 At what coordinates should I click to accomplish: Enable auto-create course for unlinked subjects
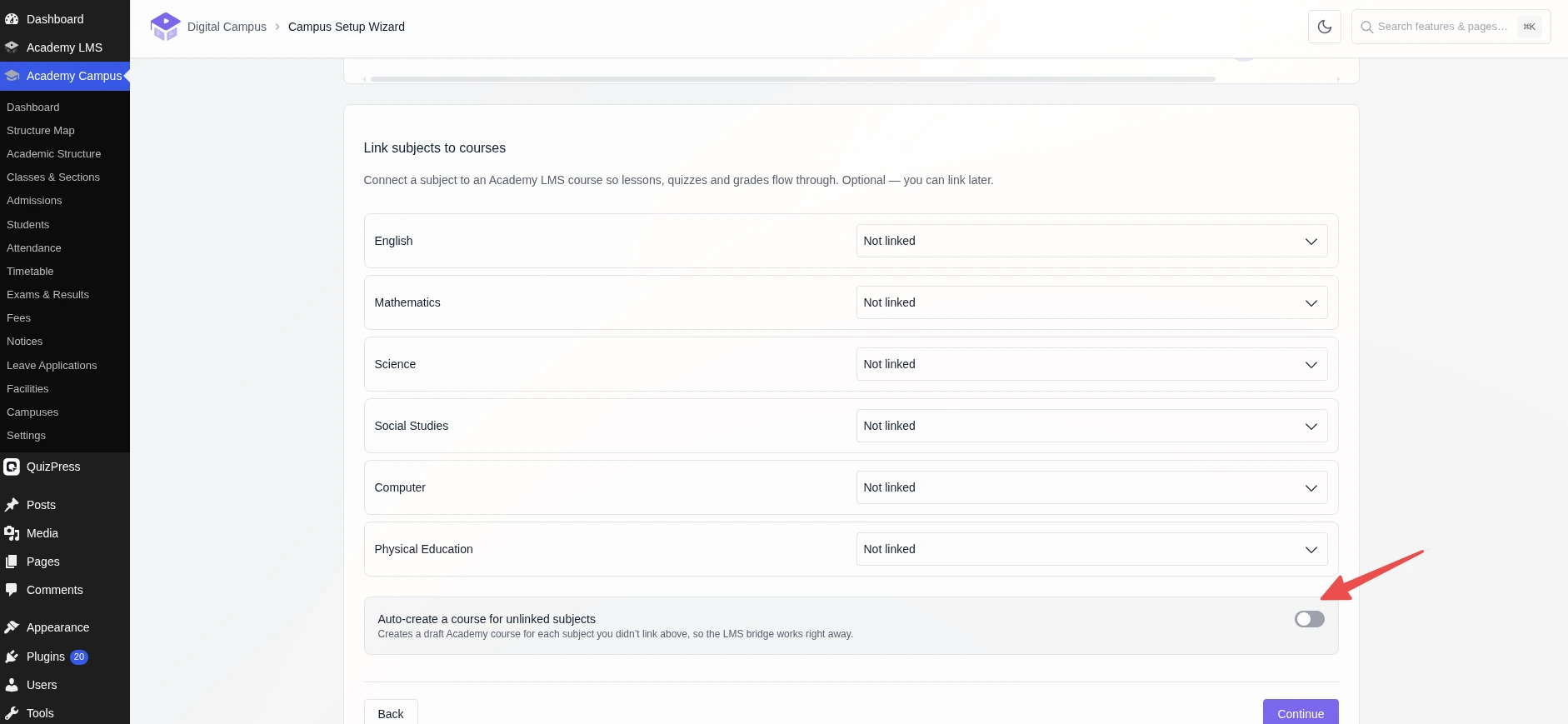point(1309,619)
